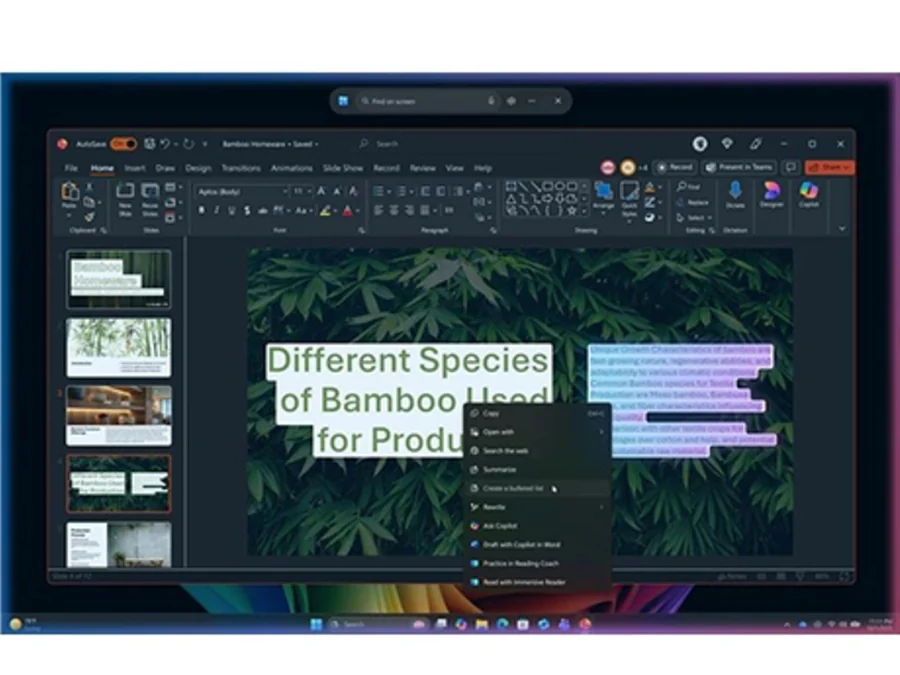Open the font size dropdown
This screenshot has height=675, width=900.
click(310, 191)
